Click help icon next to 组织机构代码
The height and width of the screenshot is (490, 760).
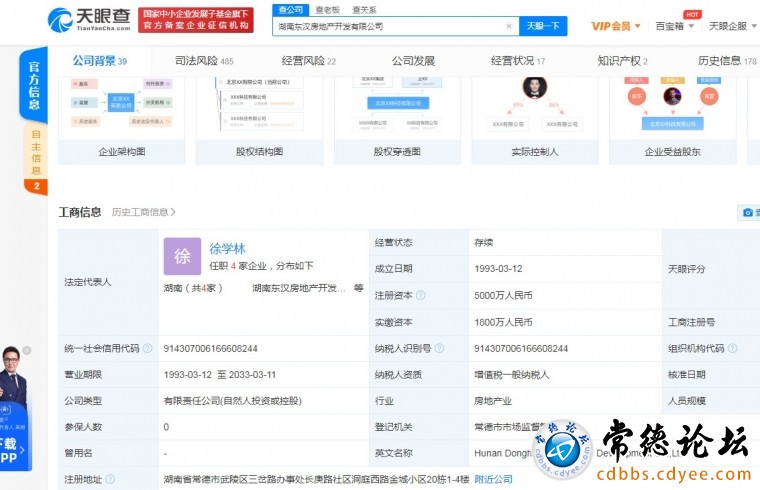[732, 348]
